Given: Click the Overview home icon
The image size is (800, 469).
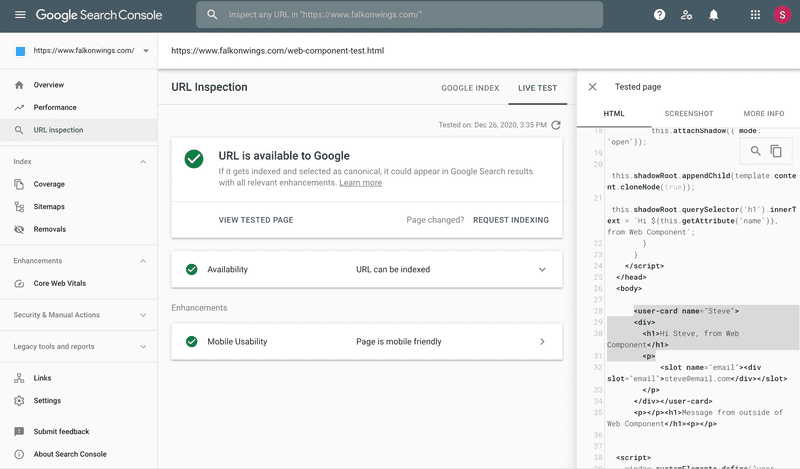Looking at the screenshot, I should pyautogui.click(x=19, y=85).
